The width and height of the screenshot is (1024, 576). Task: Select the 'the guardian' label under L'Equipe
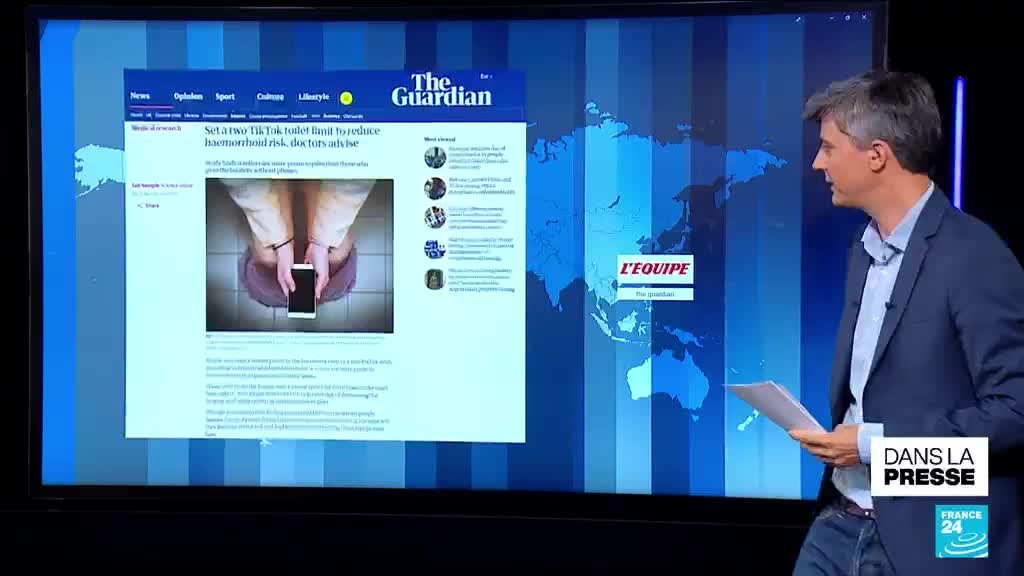coord(655,294)
